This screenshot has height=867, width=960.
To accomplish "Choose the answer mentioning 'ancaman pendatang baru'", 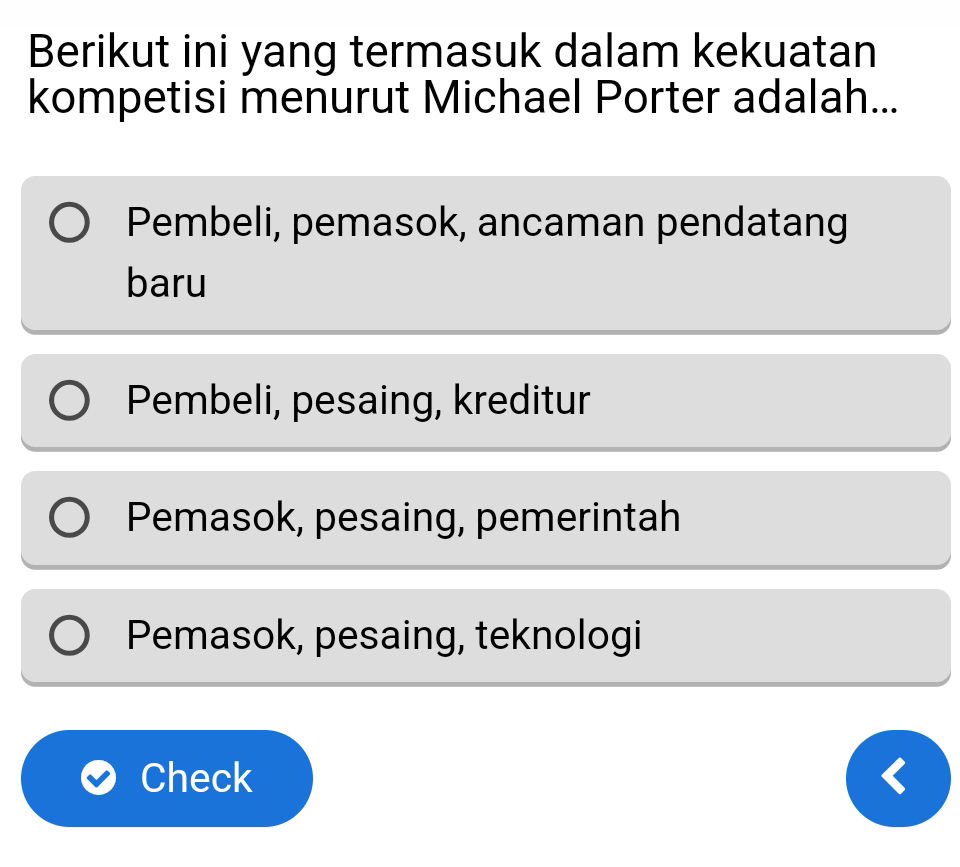I will 486,252.
